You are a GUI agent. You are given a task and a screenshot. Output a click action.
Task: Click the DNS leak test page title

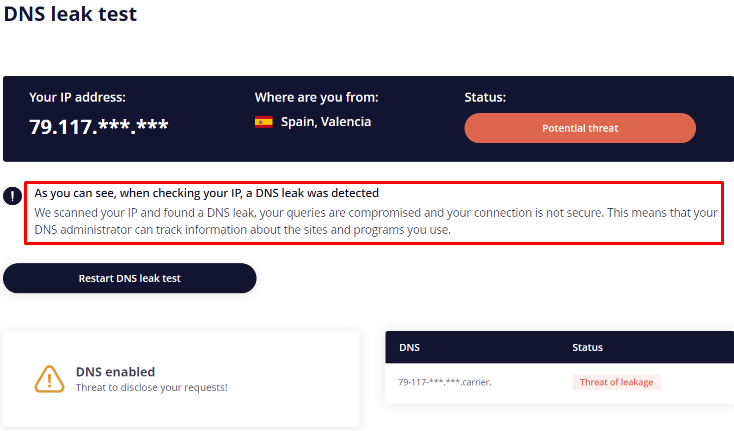[x=70, y=14]
